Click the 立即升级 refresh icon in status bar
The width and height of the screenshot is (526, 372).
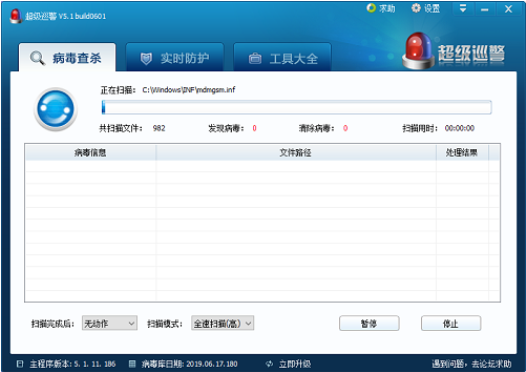pos(269,364)
